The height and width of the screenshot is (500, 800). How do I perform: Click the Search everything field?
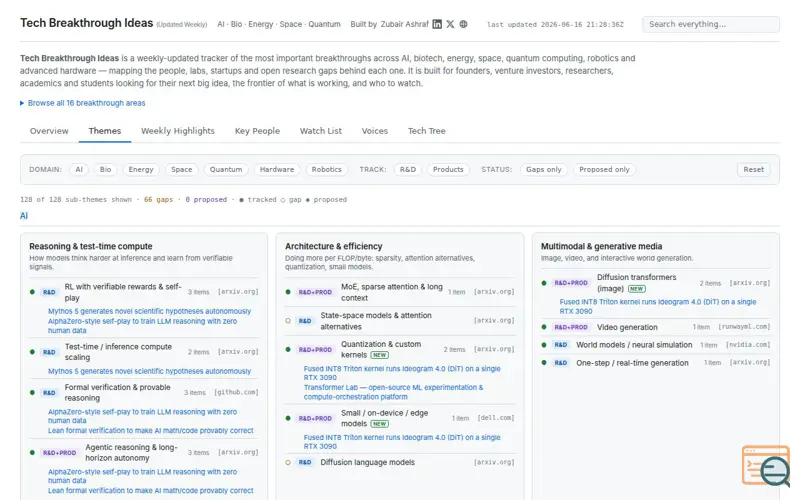click(x=710, y=24)
